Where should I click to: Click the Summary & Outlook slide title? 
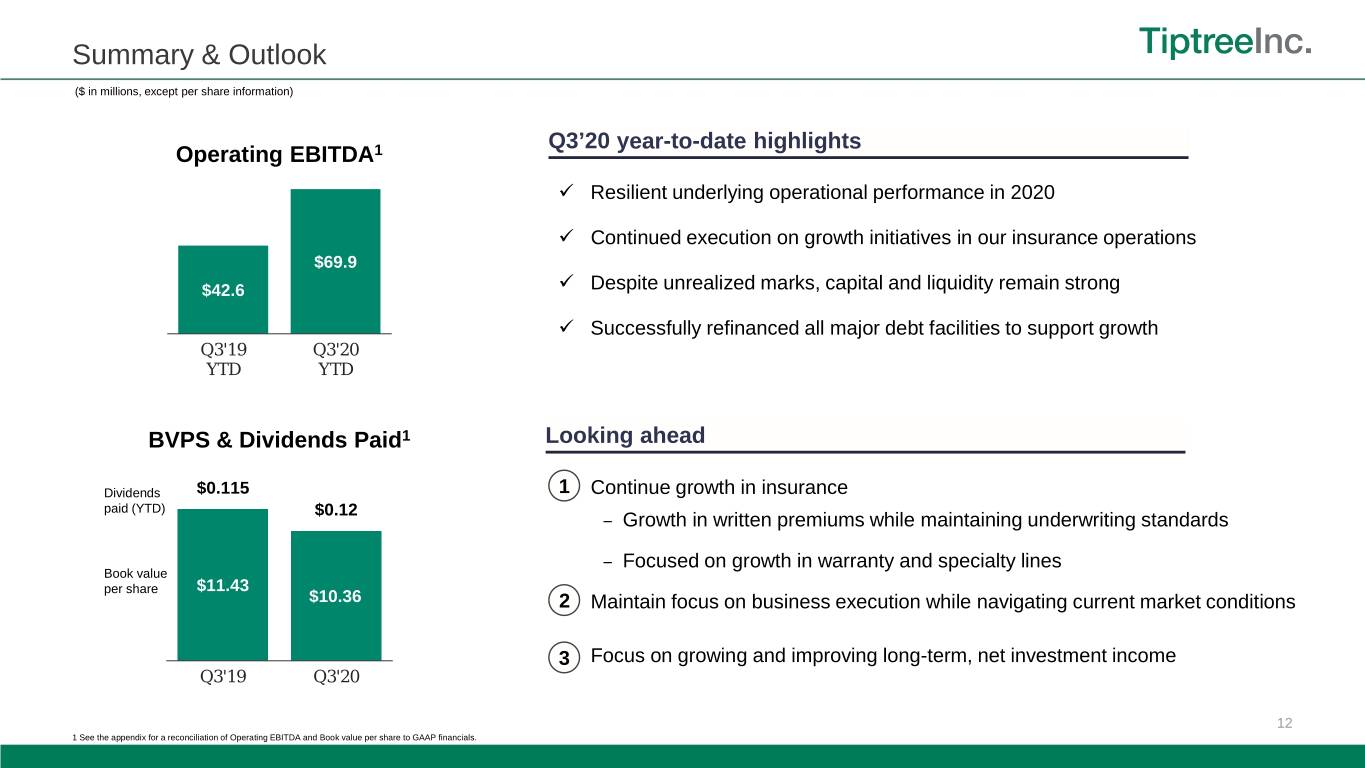pos(200,55)
